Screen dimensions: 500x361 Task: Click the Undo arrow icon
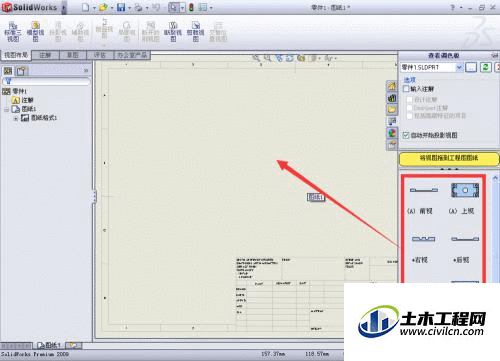coord(156,7)
